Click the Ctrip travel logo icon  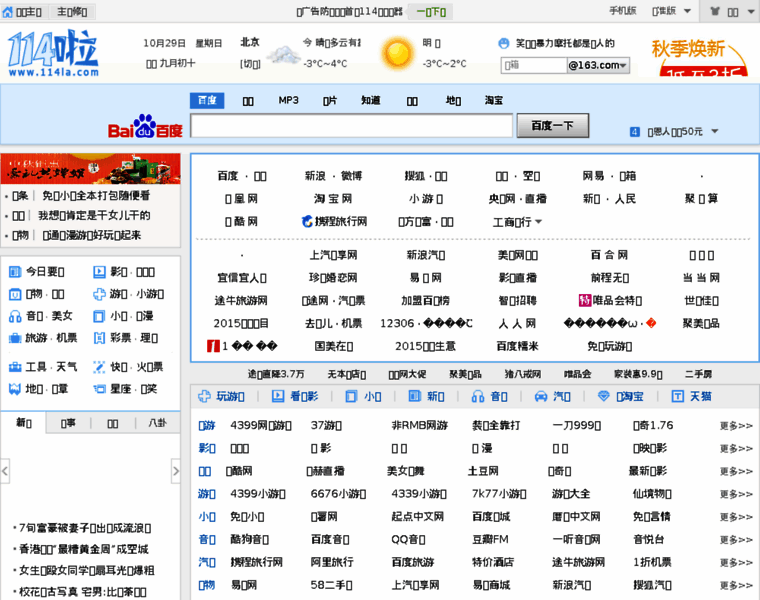pos(307,222)
